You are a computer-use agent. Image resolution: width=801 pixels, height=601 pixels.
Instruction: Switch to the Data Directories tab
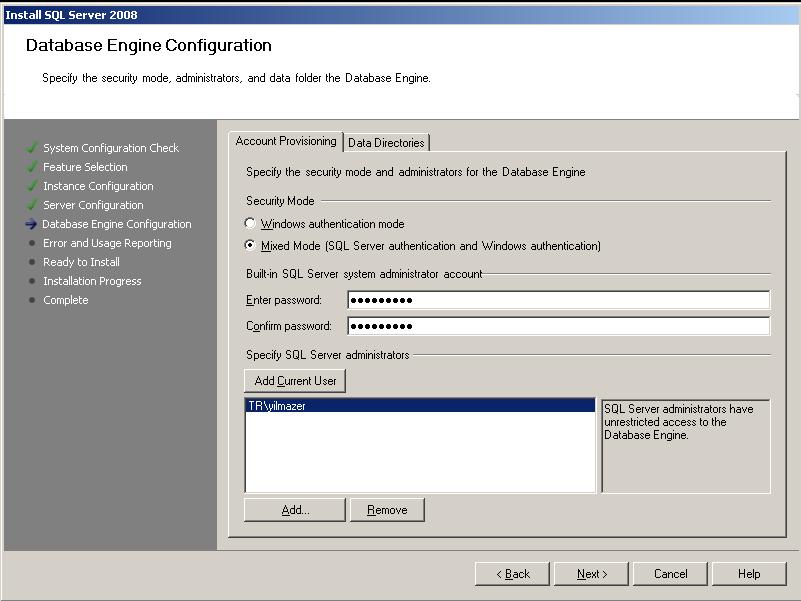click(386, 143)
